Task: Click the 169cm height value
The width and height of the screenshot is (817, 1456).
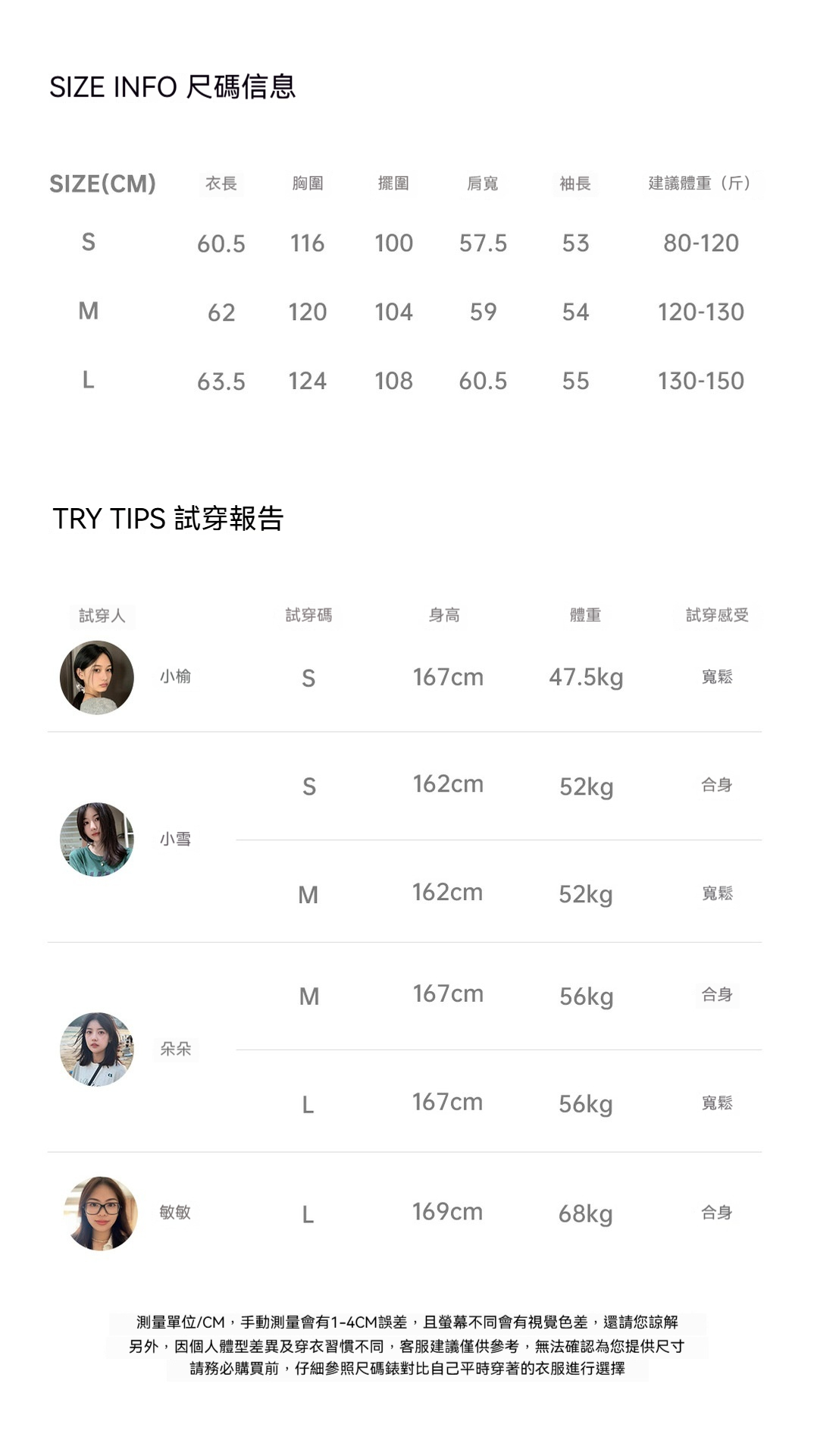Action: [447, 1212]
